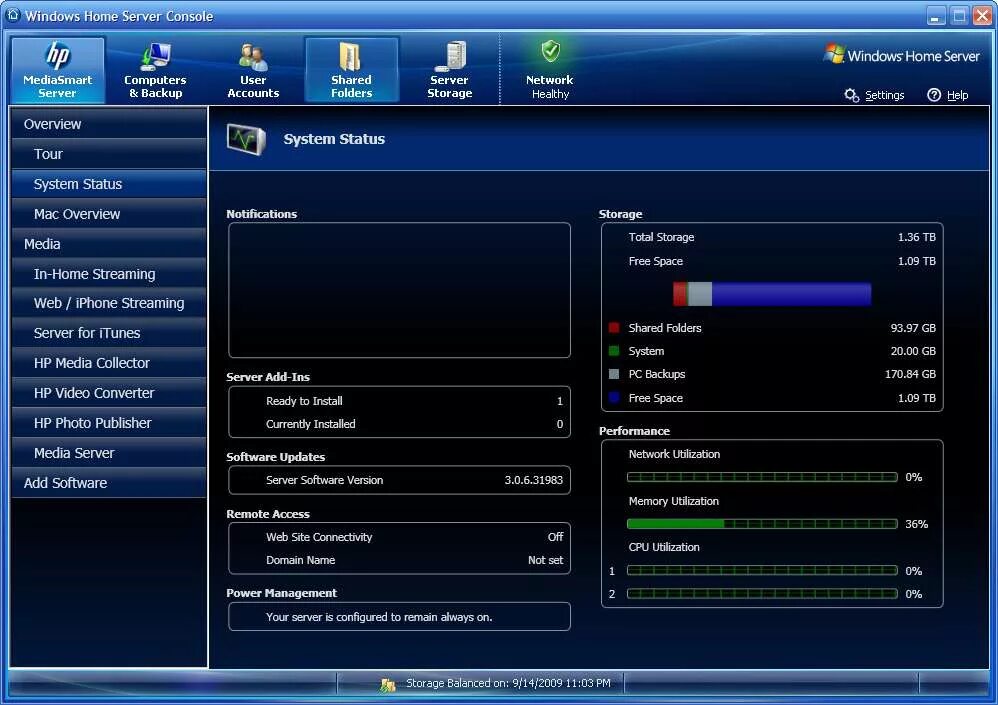Open In-Home Streaming page
The image size is (998, 705).
[109, 274]
